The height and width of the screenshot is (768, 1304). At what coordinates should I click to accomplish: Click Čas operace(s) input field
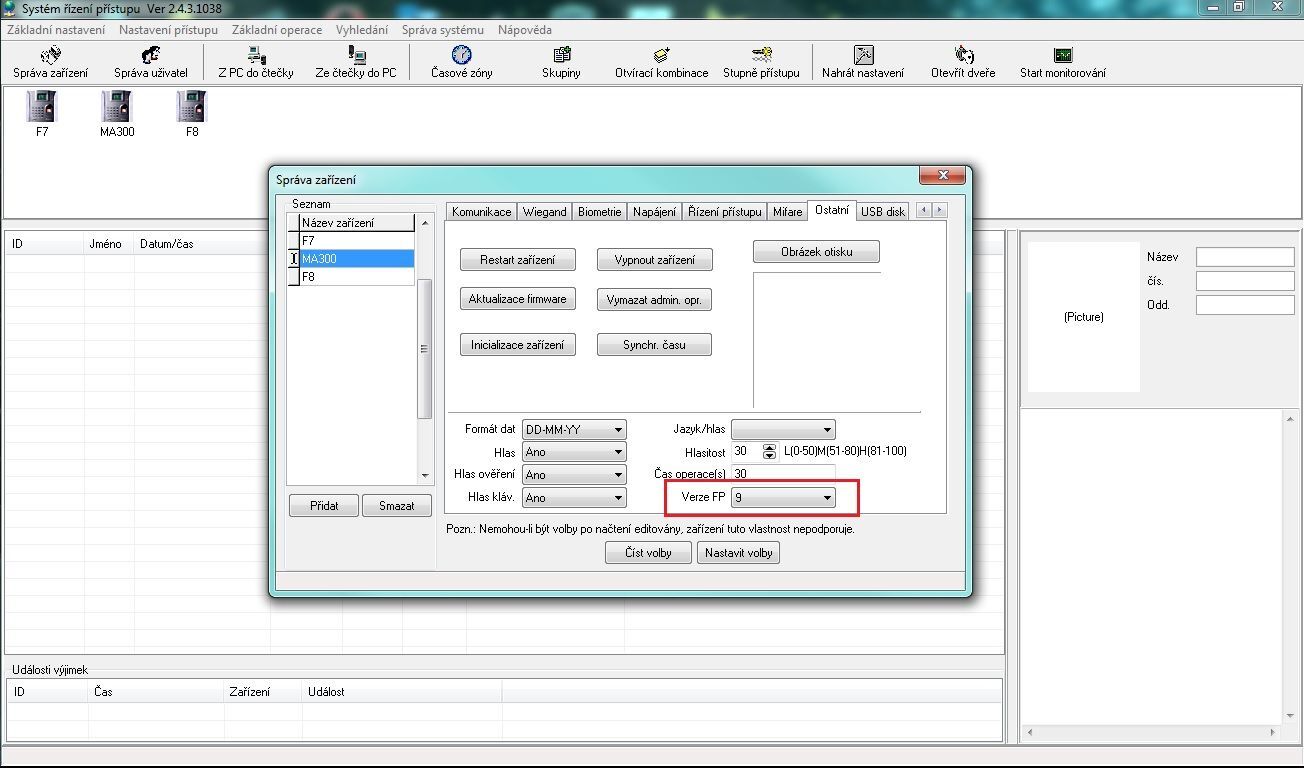pyautogui.click(x=783, y=474)
